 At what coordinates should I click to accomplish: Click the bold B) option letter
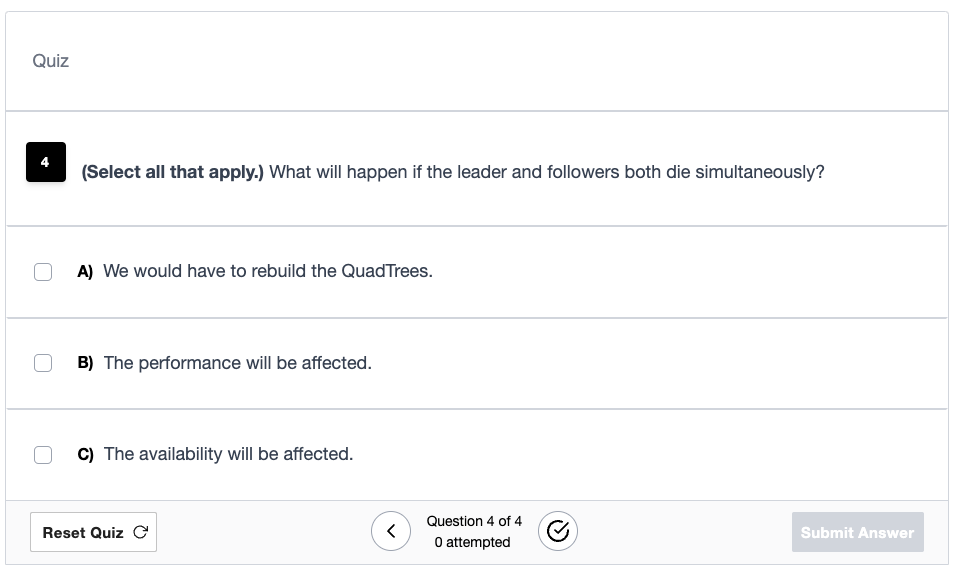pos(85,363)
